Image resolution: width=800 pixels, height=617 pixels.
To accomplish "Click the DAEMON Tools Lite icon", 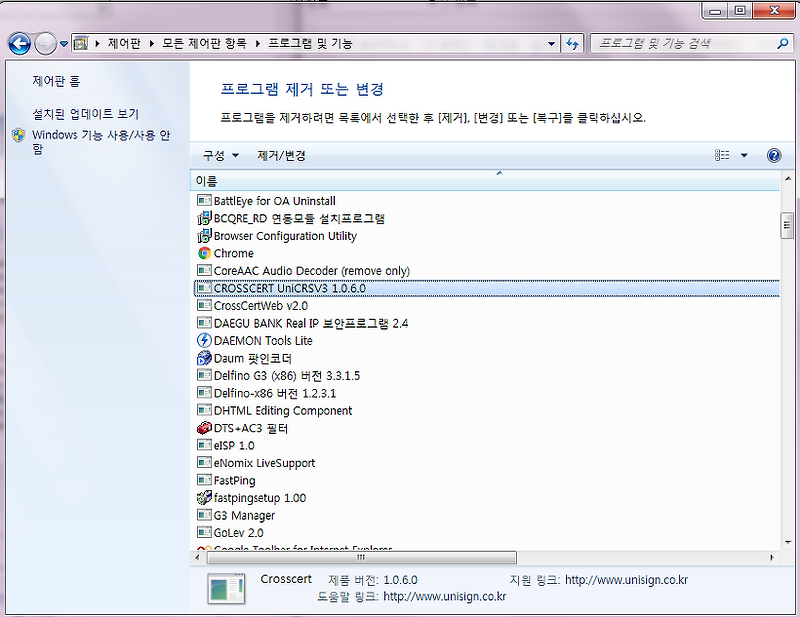I will tap(202, 340).
